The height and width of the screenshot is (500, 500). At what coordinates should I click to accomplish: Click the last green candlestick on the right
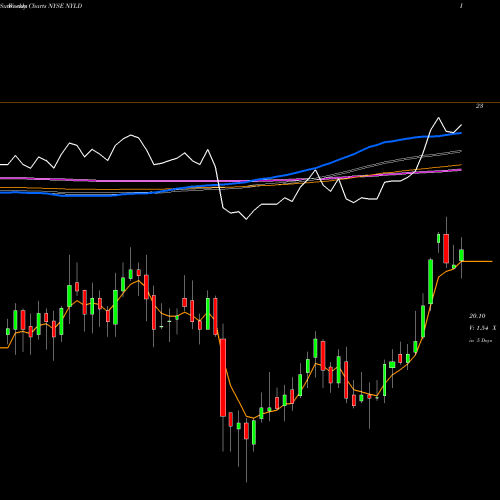pyautogui.click(x=462, y=255)
